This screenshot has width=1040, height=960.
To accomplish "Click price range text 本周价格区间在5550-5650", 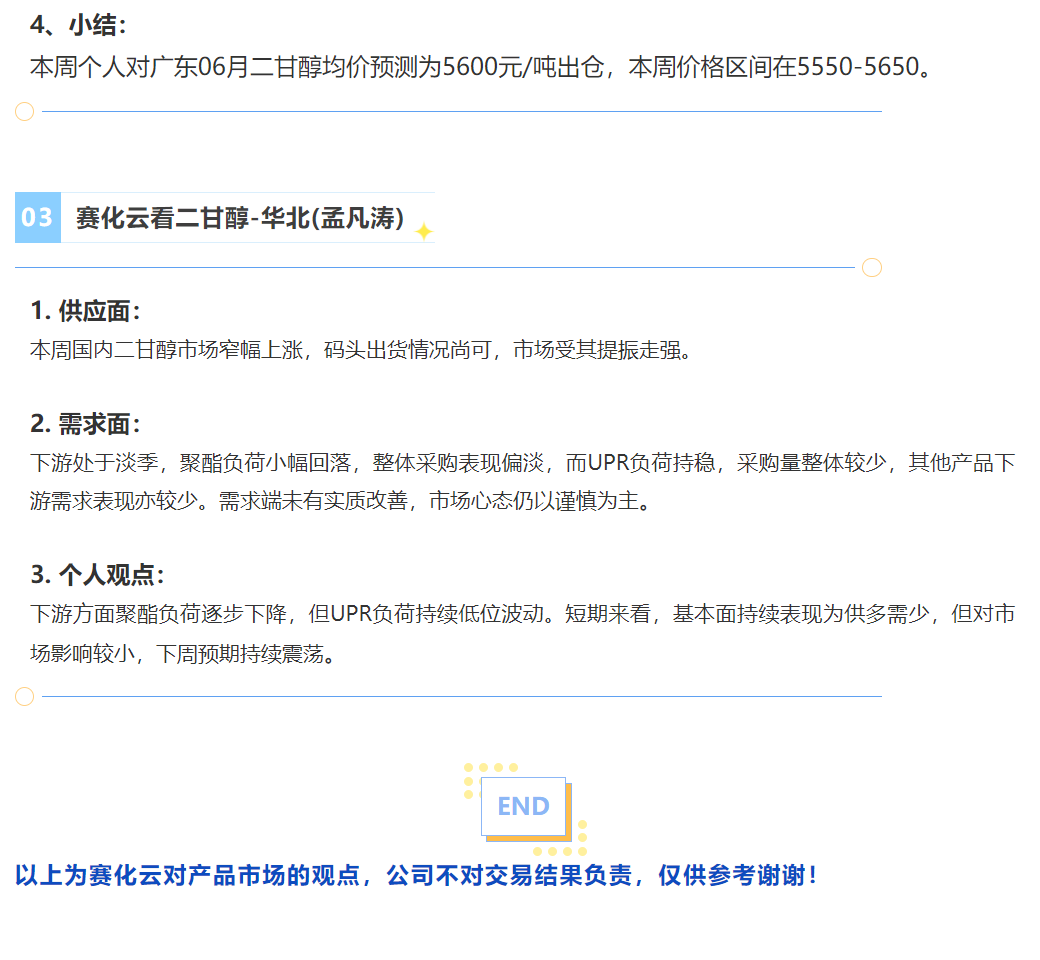I will [774, 67].
